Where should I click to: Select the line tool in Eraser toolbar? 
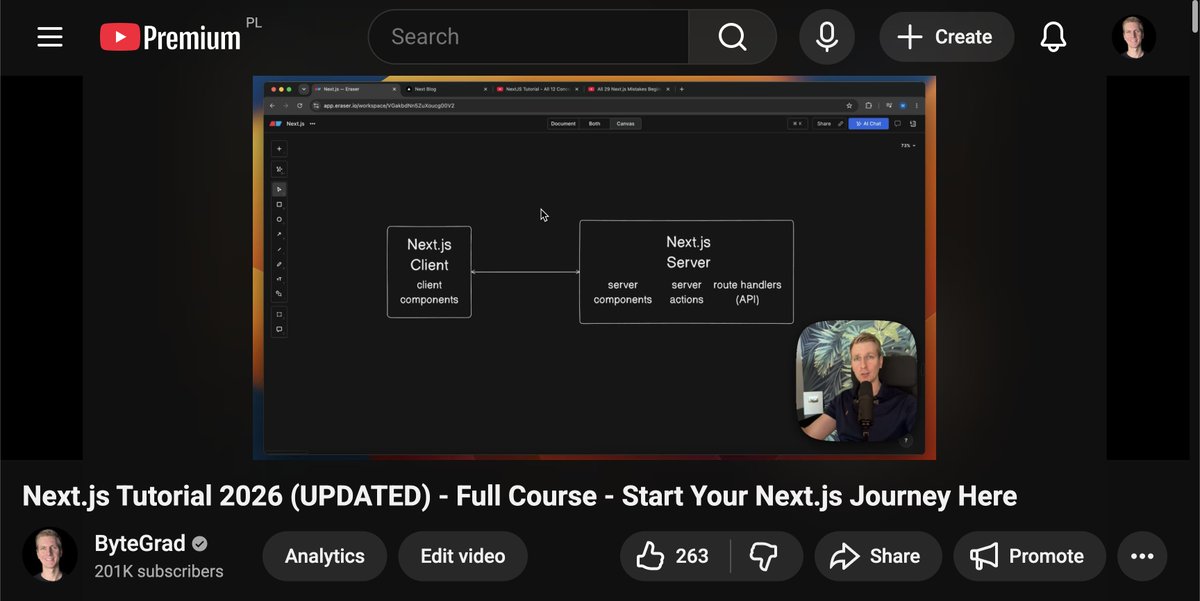(279, 249)
